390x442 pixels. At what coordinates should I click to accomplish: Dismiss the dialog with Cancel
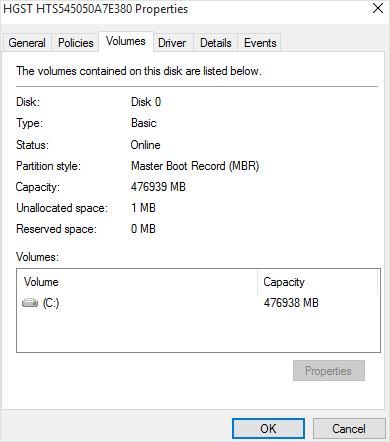pyautogui.click(x=349, y=428)
